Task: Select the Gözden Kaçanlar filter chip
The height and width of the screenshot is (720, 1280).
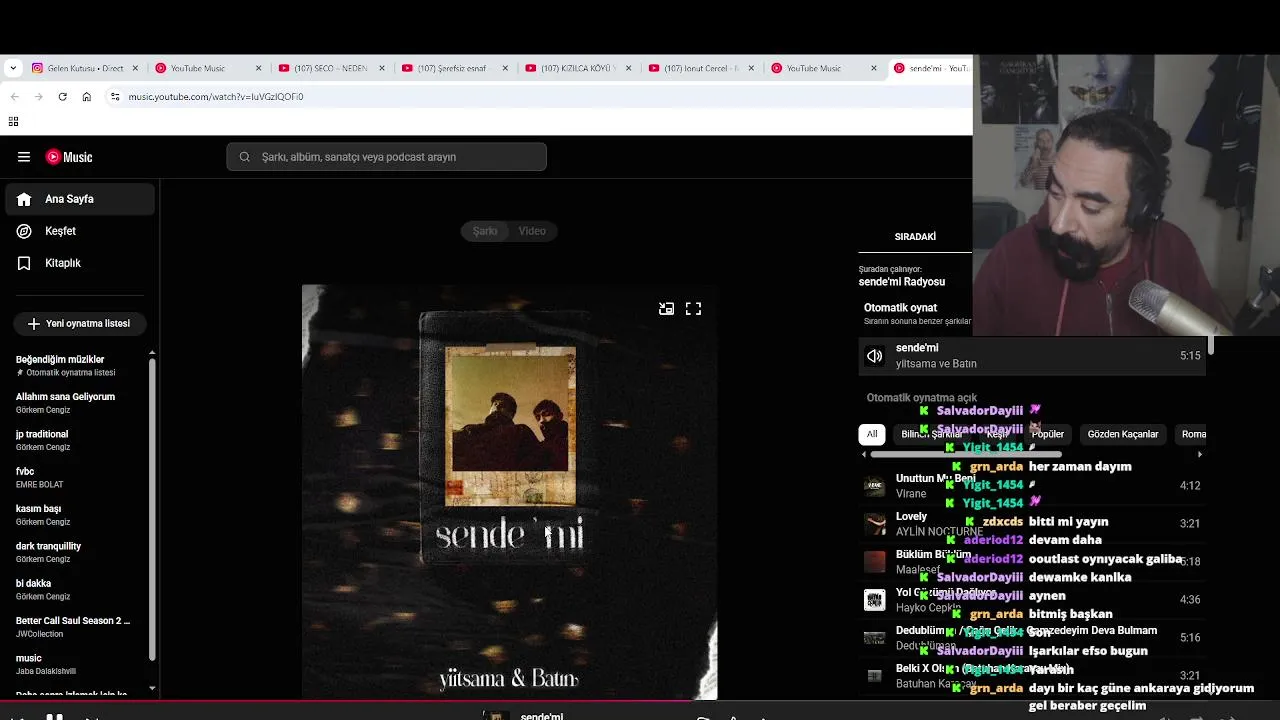Action: point(1123,434)
